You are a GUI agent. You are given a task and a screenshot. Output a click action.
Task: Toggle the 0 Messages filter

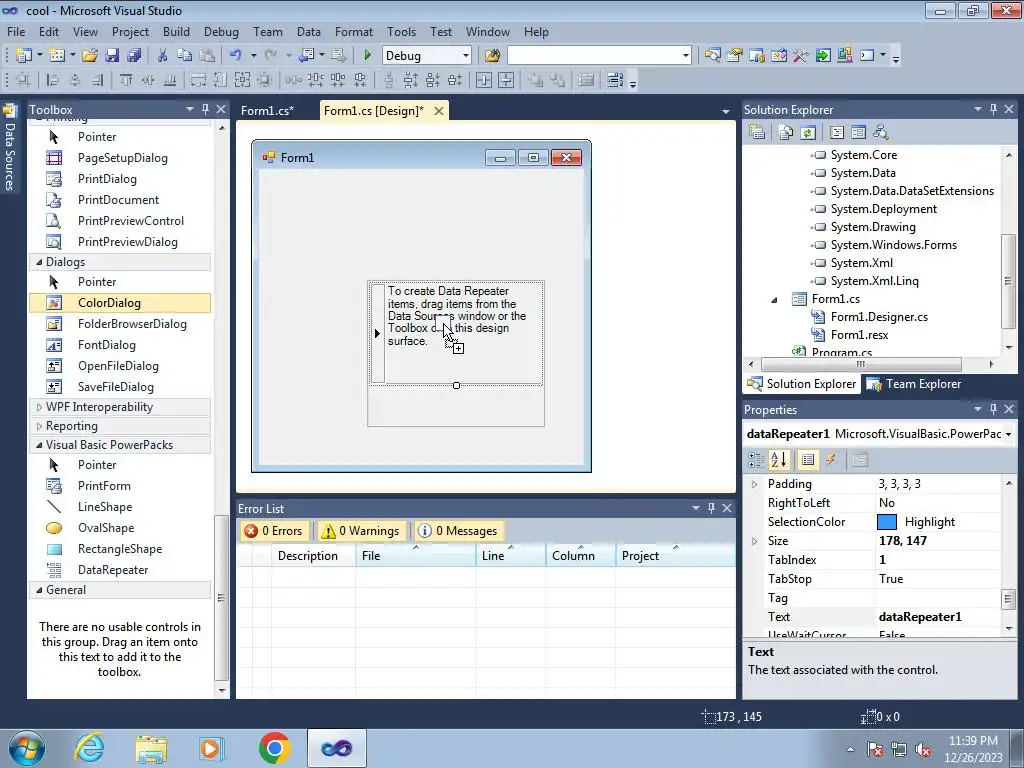point(458,531)
